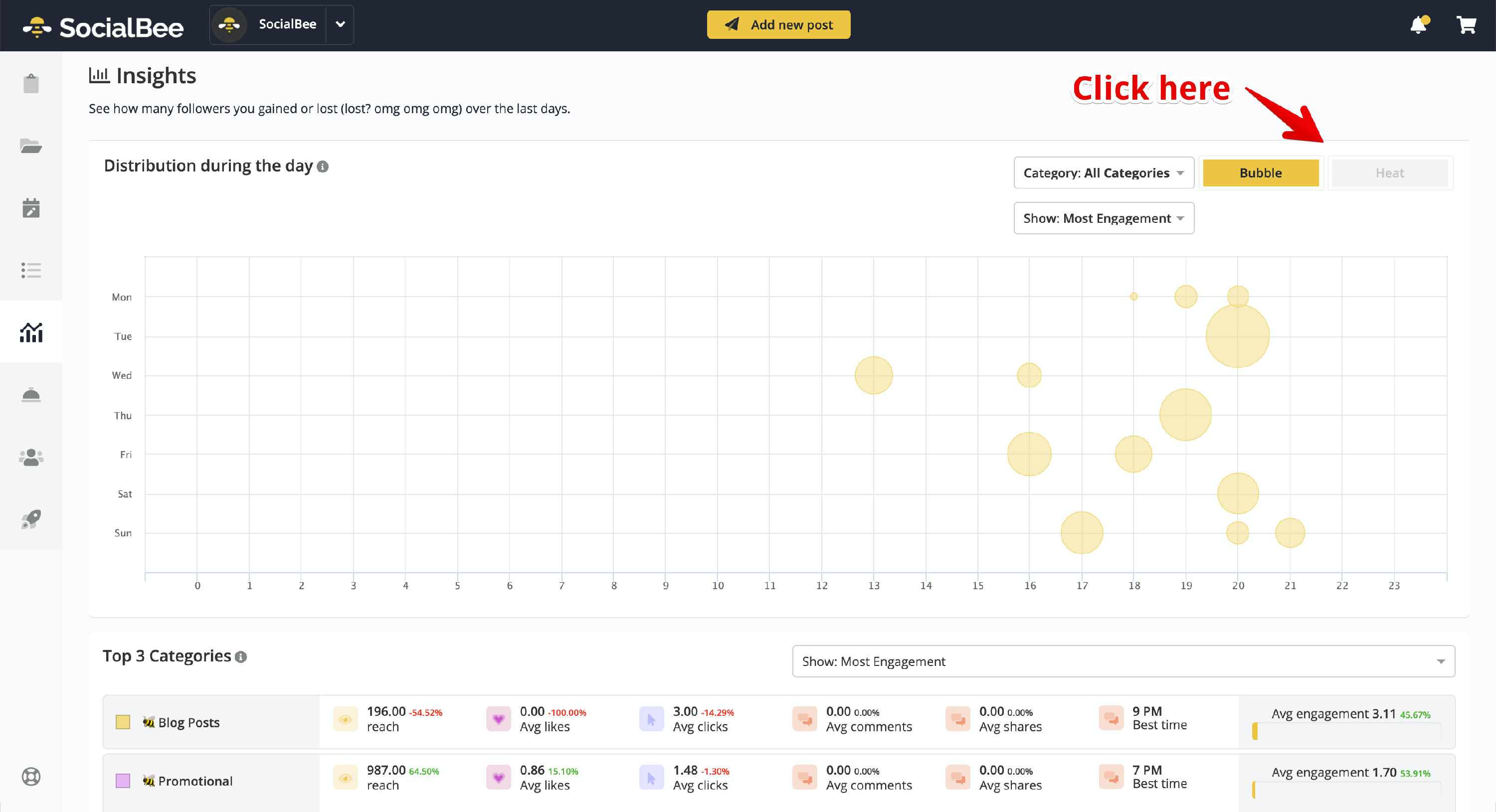Click the Insights page heading
This screenshot has width=1496, height=812.
pyautogui.click(x=156, y=75)
